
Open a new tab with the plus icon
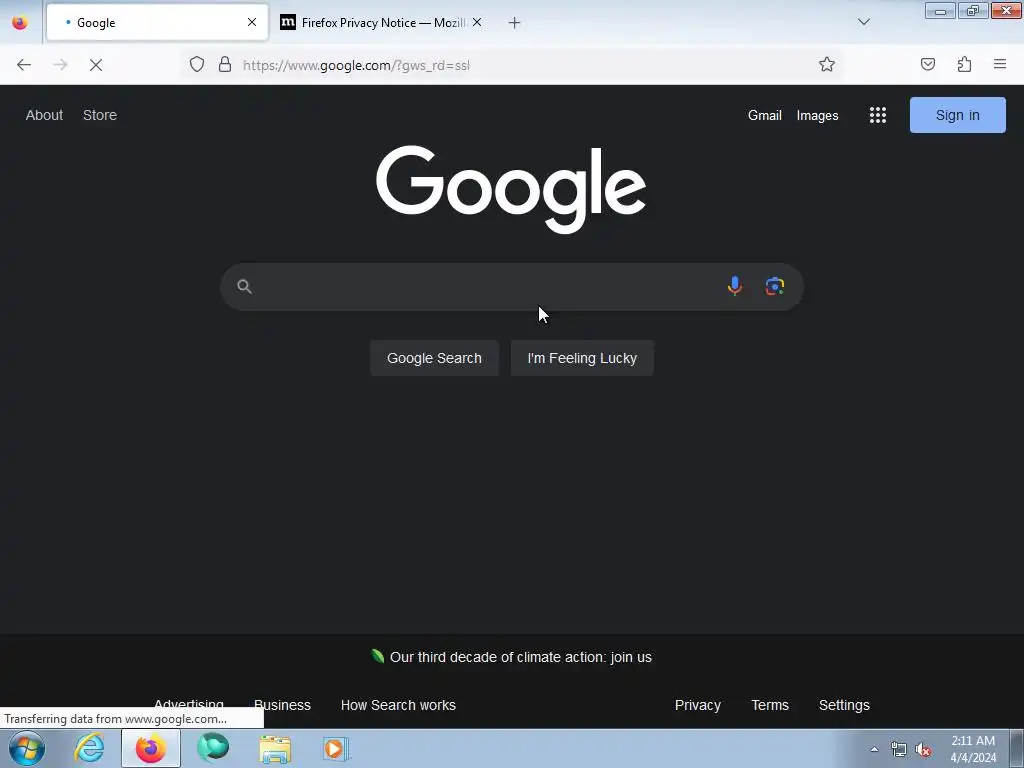(515, 23)
